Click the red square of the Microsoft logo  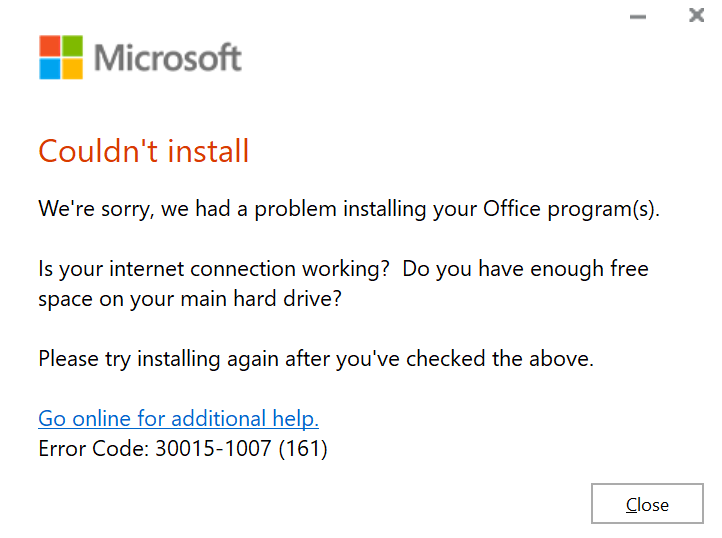tap(50, 46)
